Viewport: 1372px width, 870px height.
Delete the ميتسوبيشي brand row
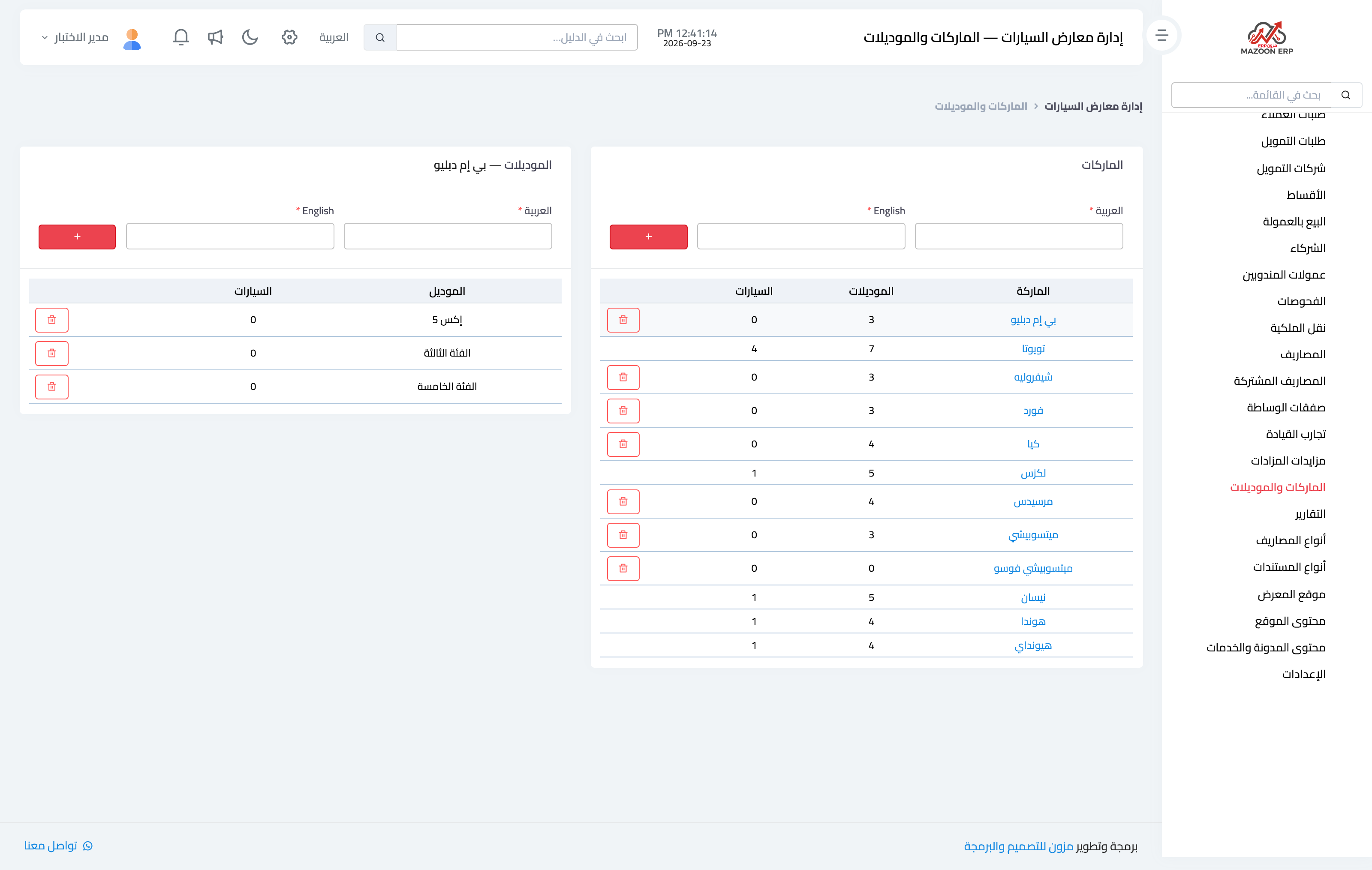(x=623, y=535)
